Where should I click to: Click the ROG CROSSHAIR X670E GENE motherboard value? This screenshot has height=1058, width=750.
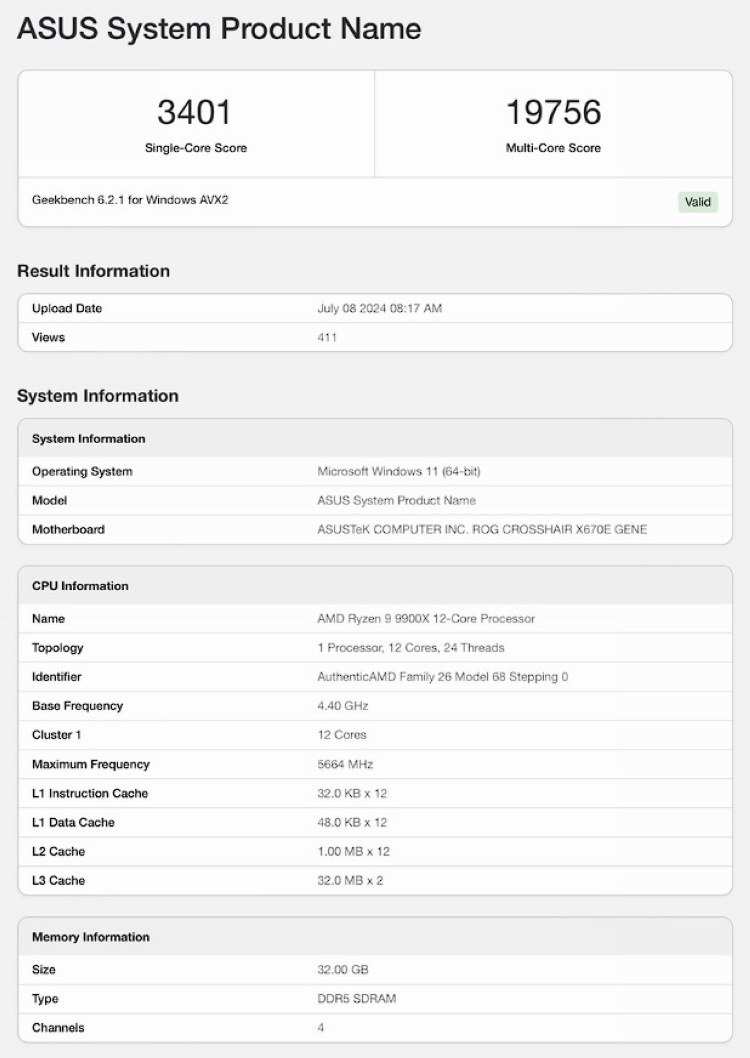click(481, 530)
